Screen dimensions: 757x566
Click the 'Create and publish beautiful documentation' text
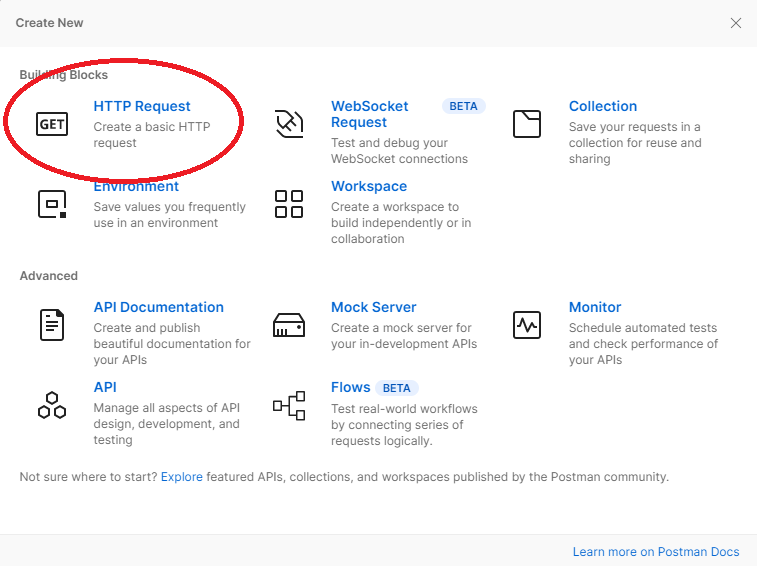tap(172, 344)
